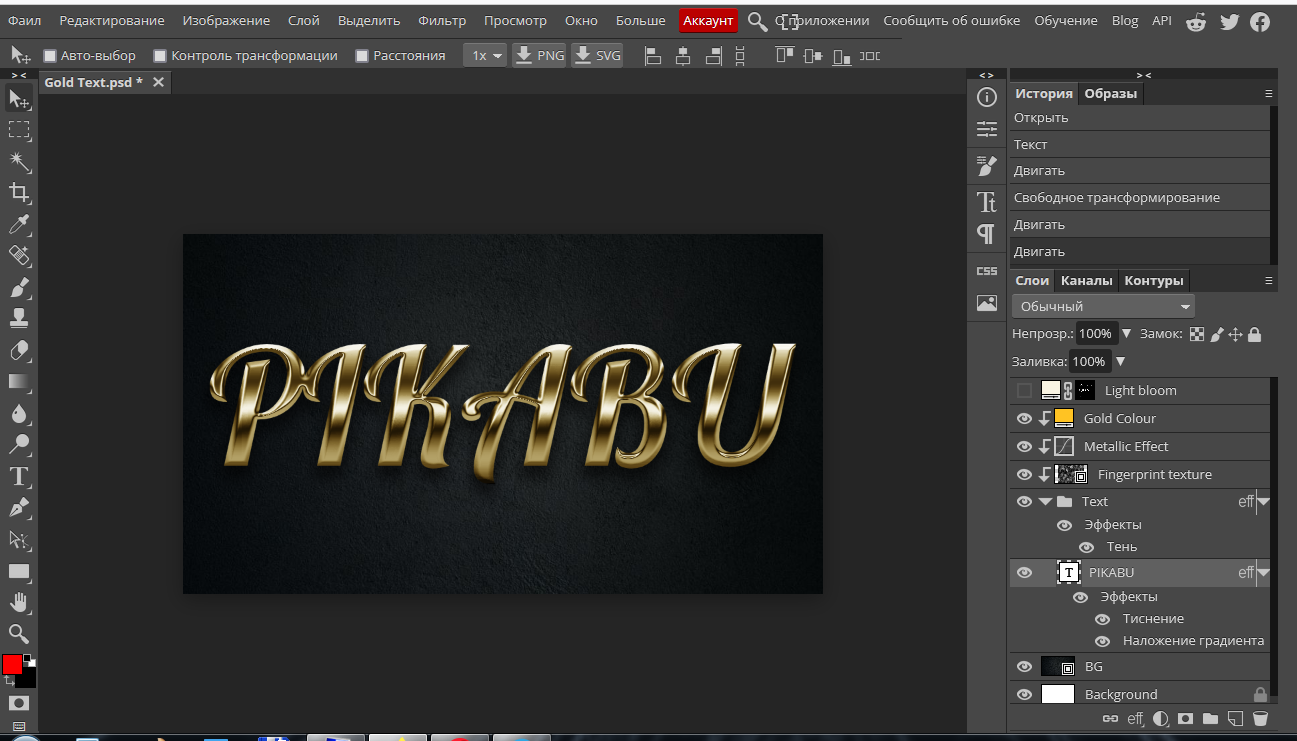The image size is (1297, 741).
Task: Open the Brush panel icon
Action: pos(987,166)
